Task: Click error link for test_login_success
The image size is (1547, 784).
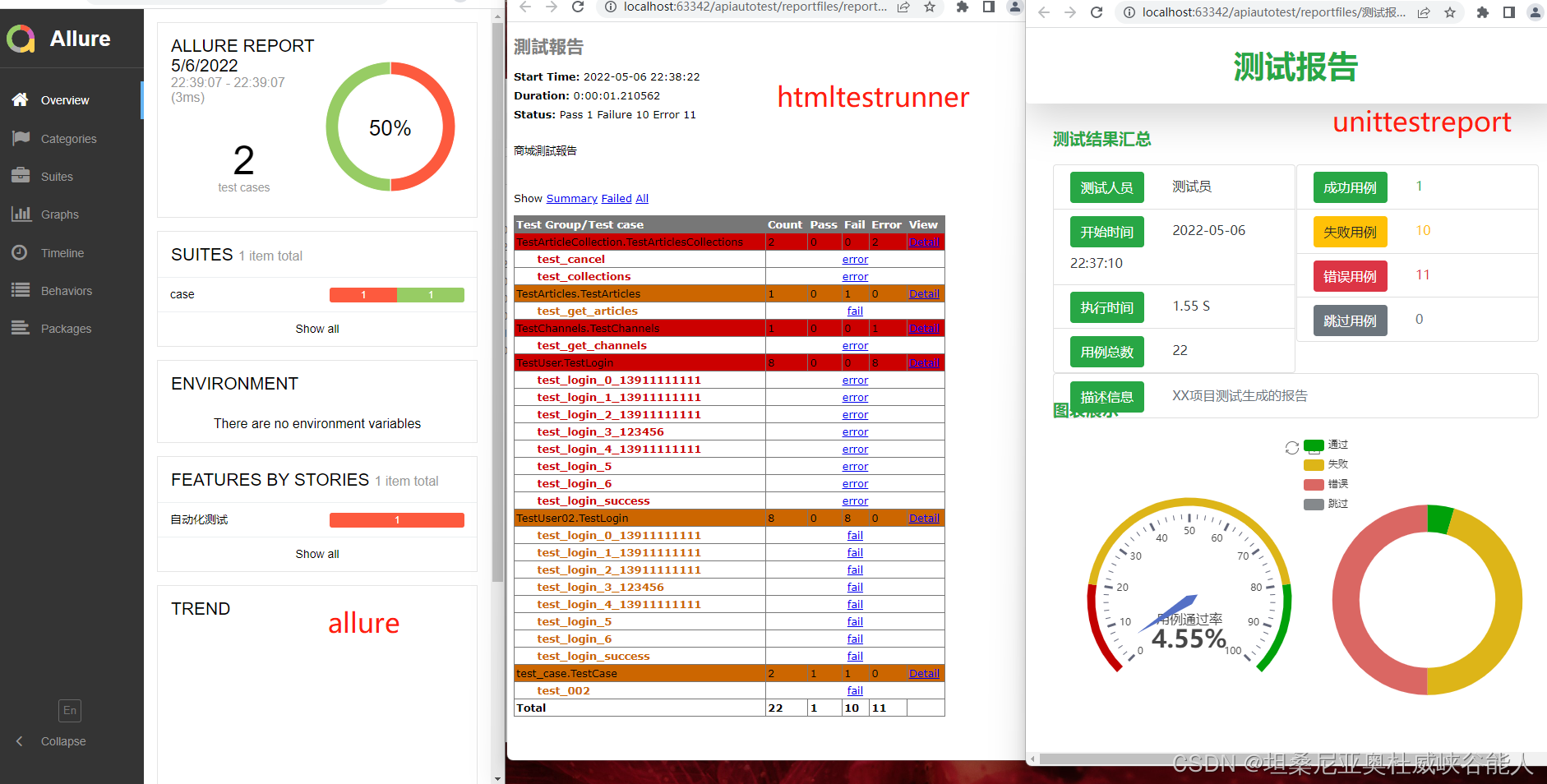Action: click(x=855, y=501)
